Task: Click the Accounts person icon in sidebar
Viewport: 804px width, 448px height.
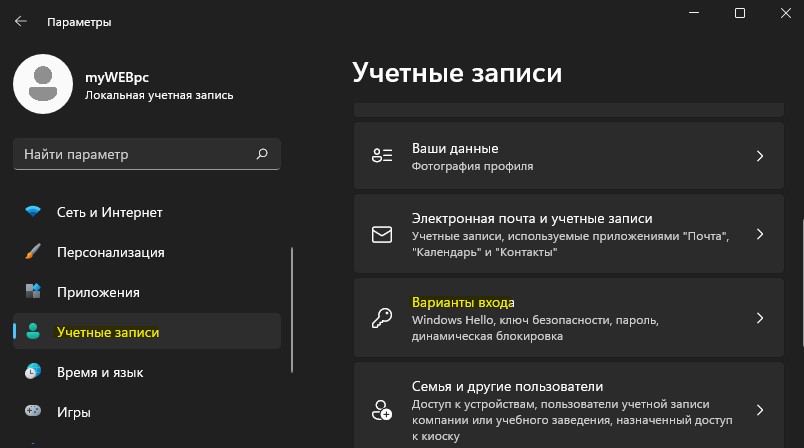Action: [33, 331]
